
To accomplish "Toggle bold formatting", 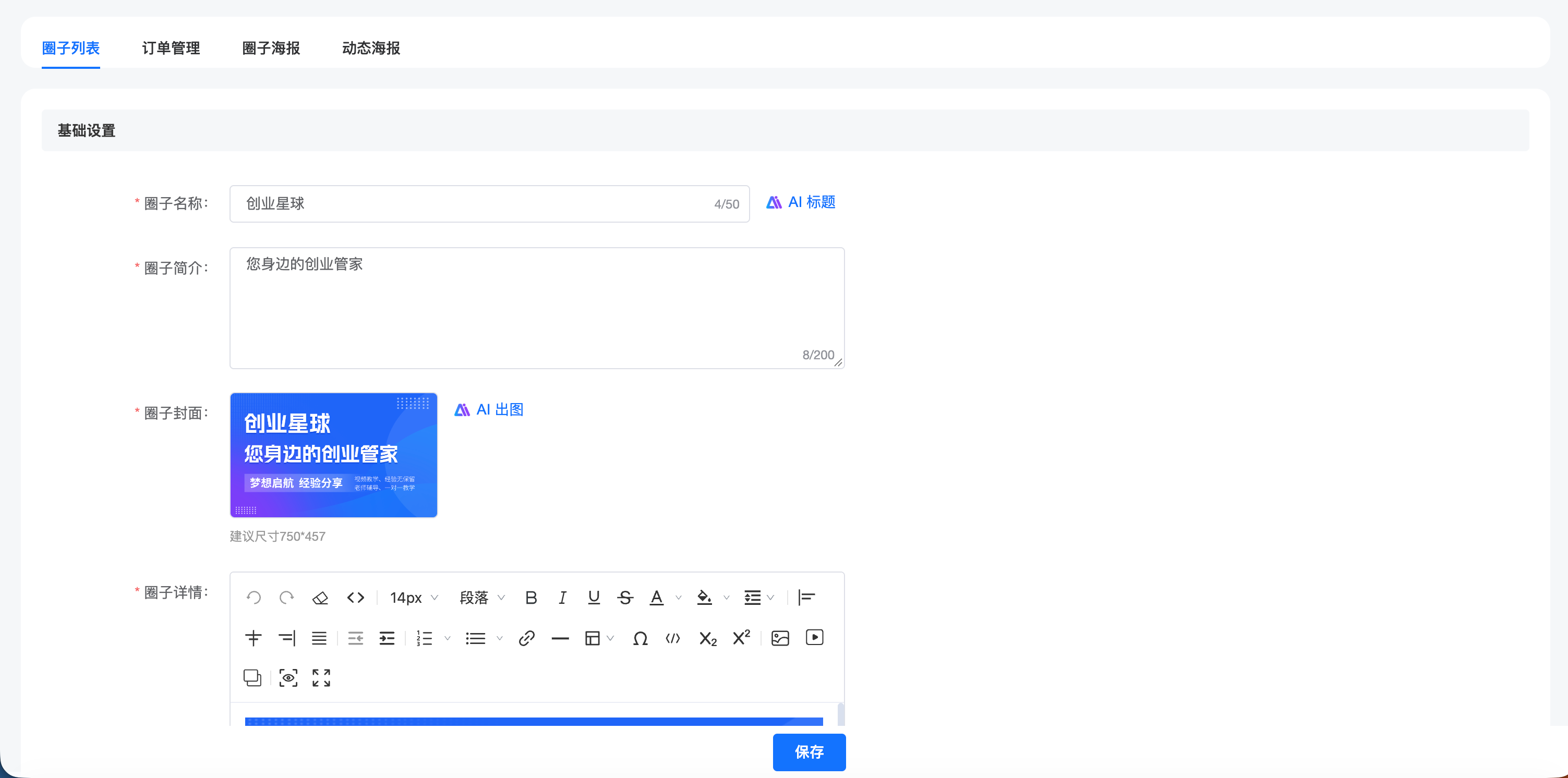I will (x=531, y=598).
